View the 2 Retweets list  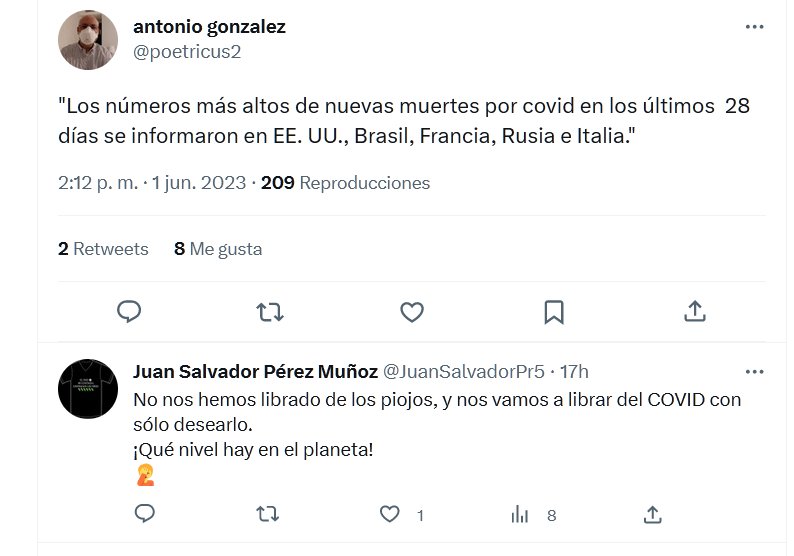tap(103, 249)
